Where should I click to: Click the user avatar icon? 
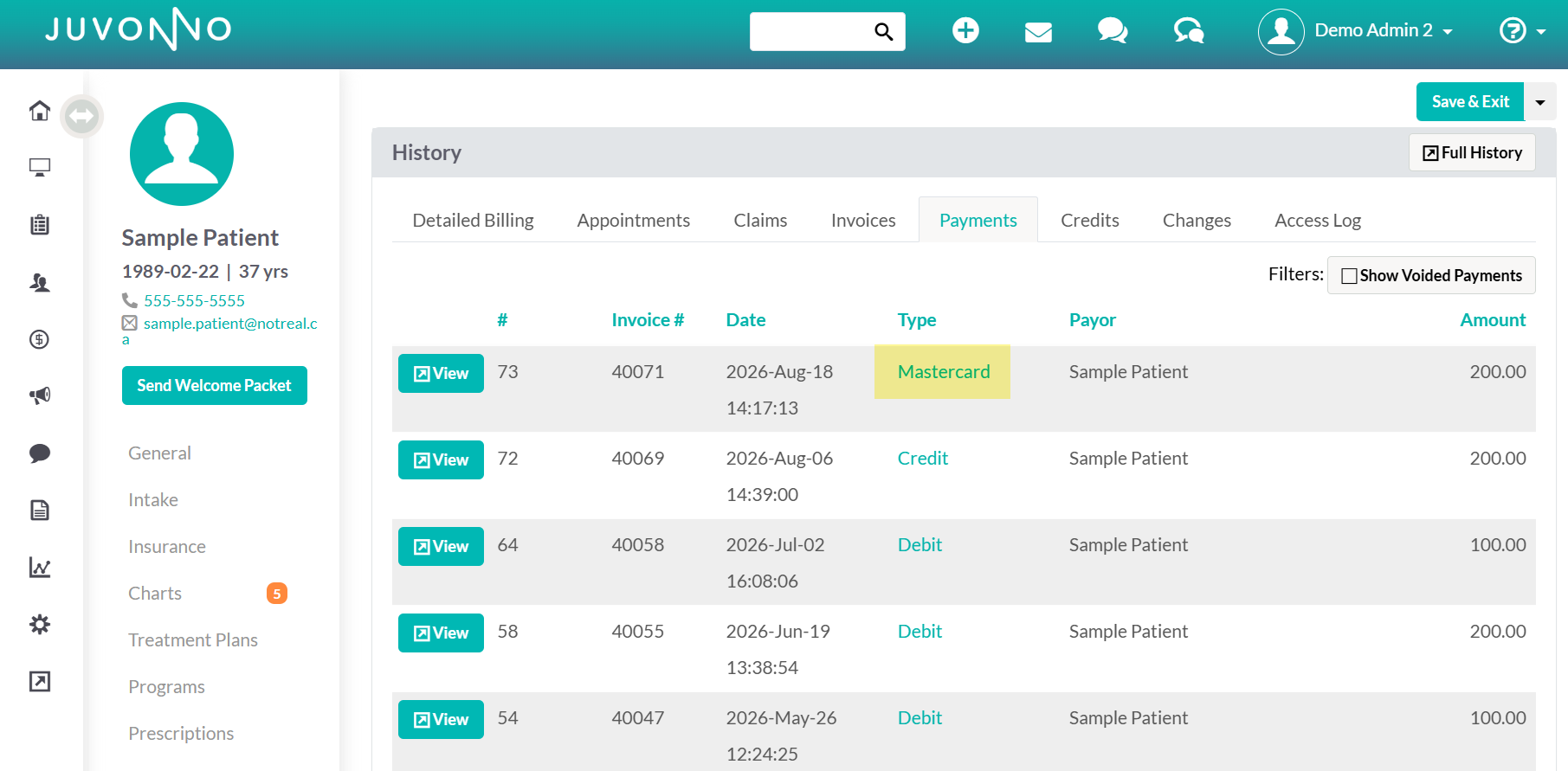(1281, 32)
